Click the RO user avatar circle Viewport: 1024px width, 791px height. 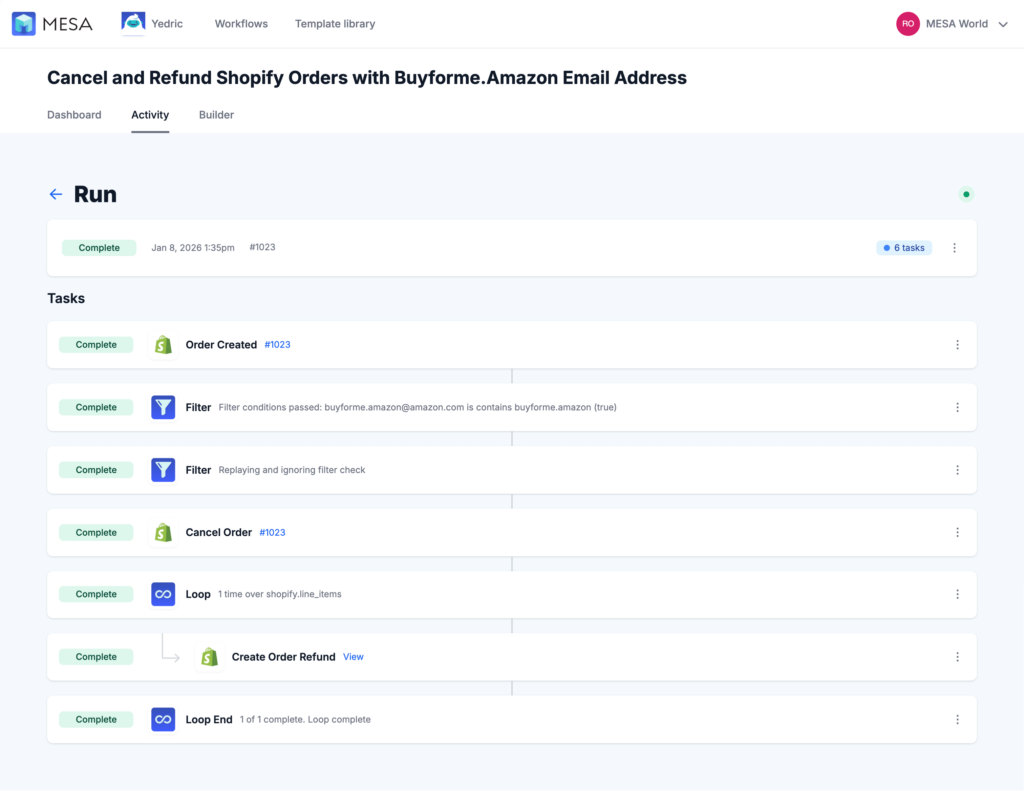point(908,24)
